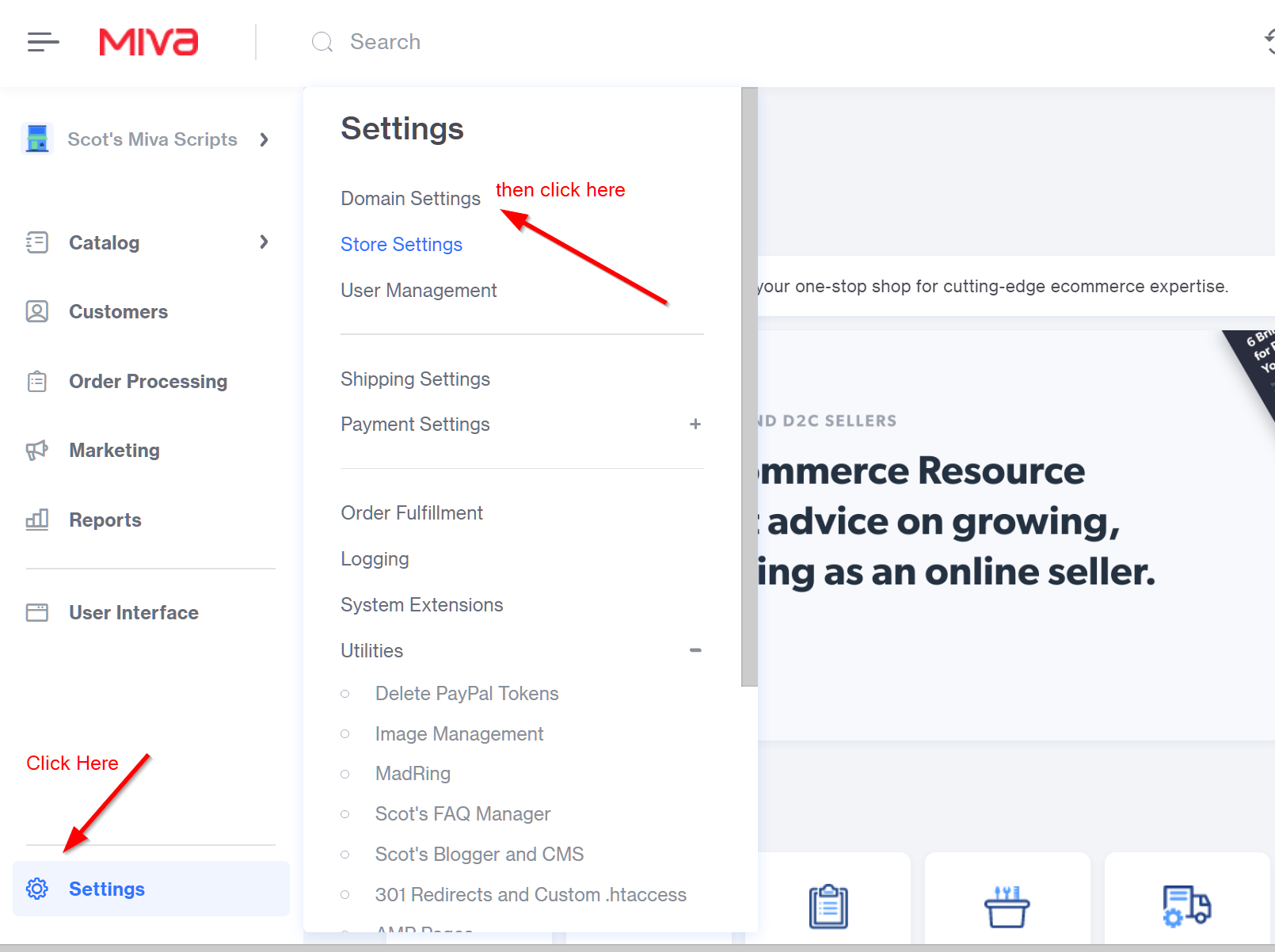Click the basket shortcut icon tile
This screenshot has width=1275, height=952.
click(1007, 906)
